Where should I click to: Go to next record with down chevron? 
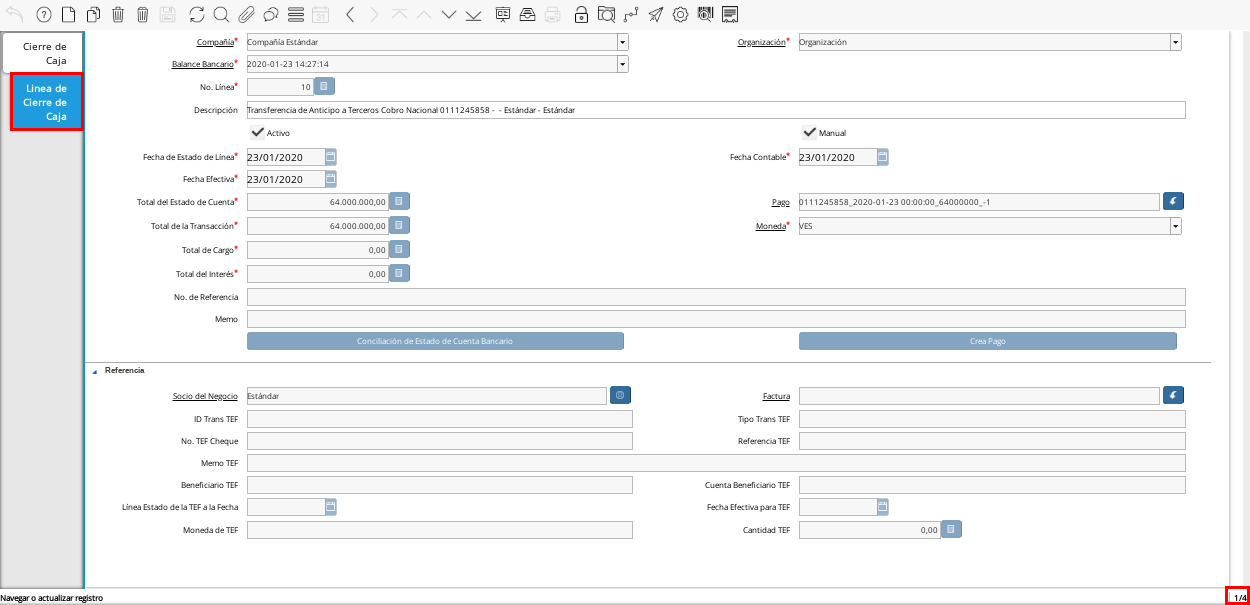pyautogui.click(x=448, y=14)
